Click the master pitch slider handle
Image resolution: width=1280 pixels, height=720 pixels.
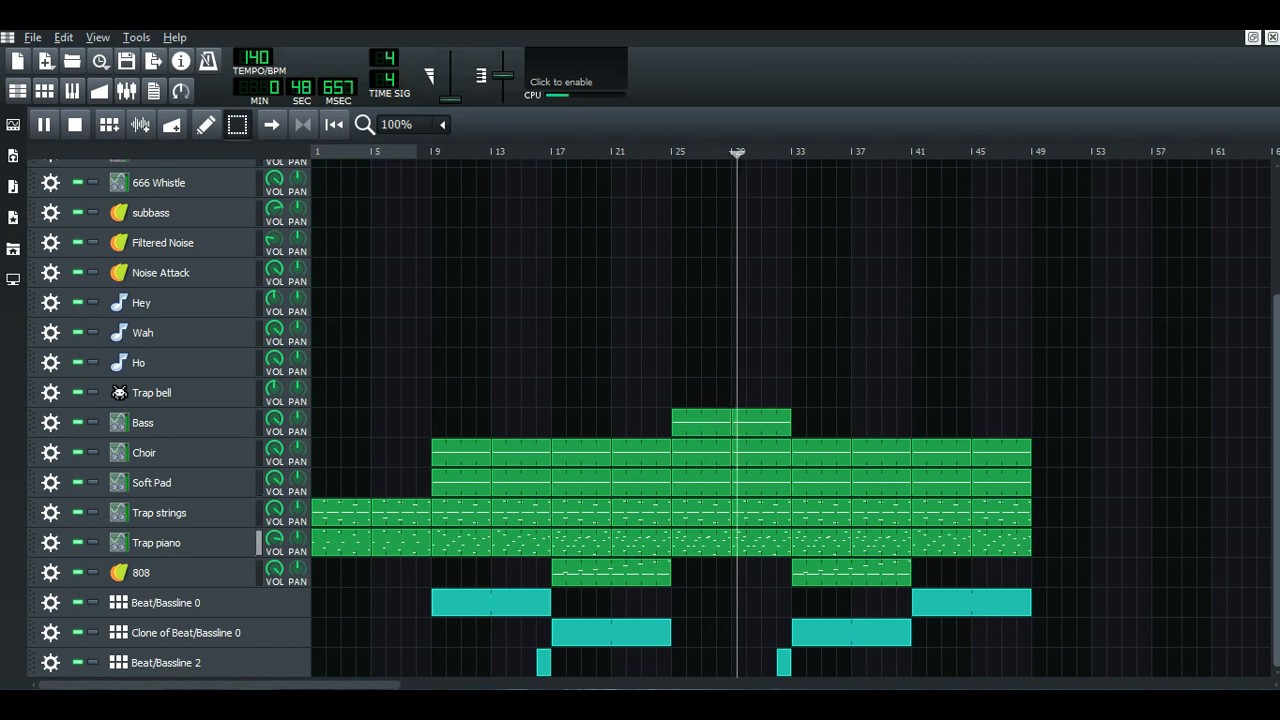click(x=503, y=75)
